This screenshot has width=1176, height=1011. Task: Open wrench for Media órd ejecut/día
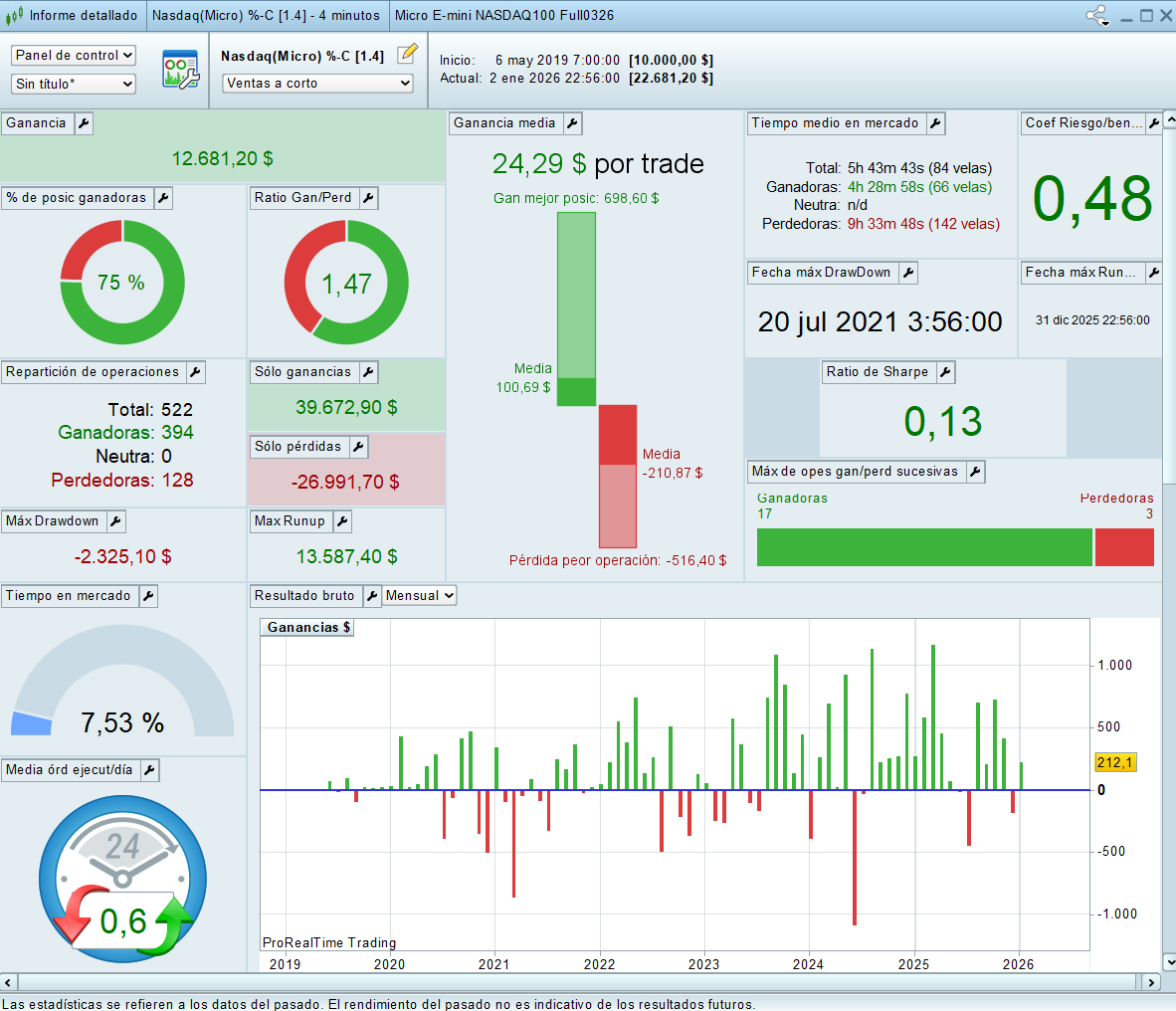[x=148, y=770]
